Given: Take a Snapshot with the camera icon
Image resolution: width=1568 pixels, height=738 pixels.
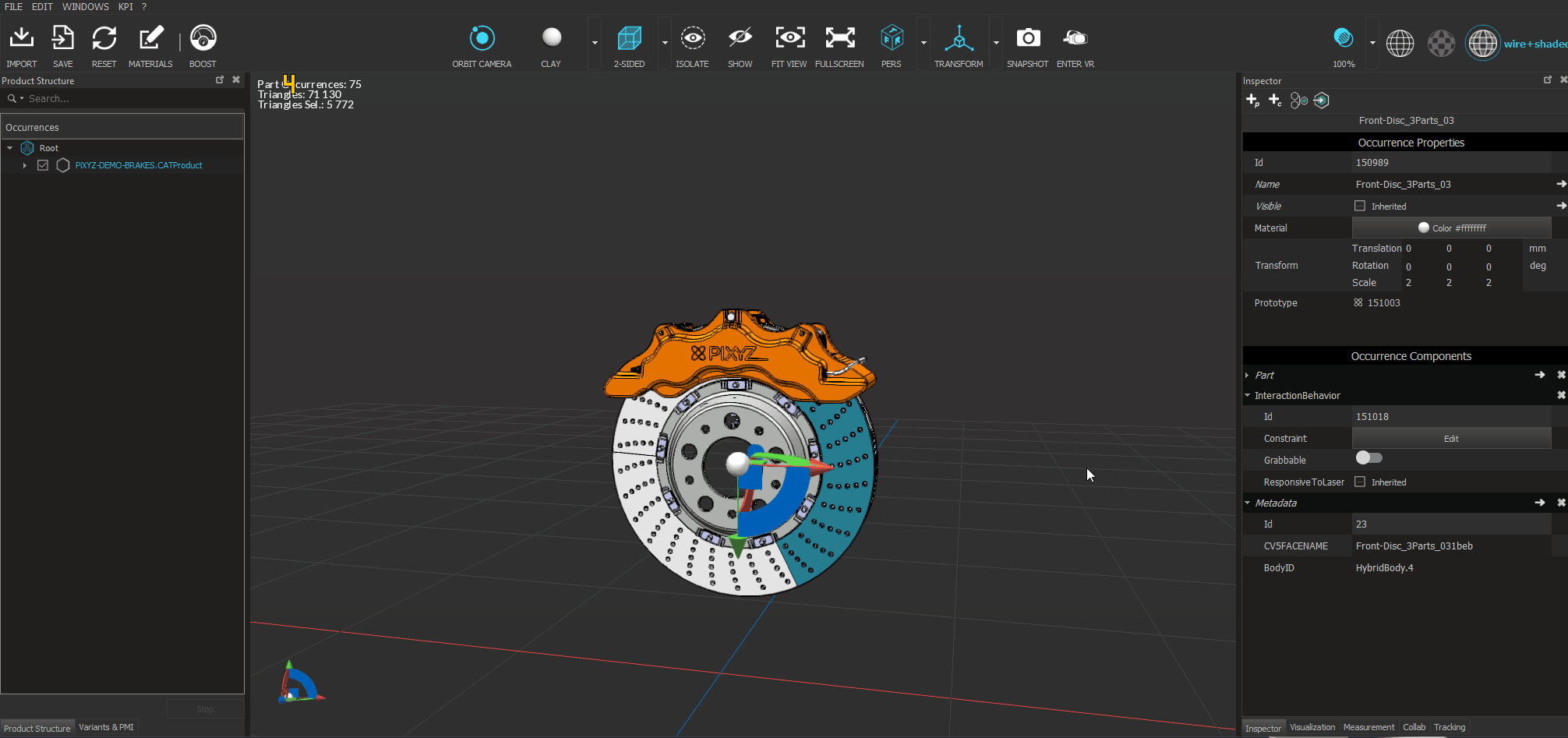Looking at the screenshot, I should 1028,37.
